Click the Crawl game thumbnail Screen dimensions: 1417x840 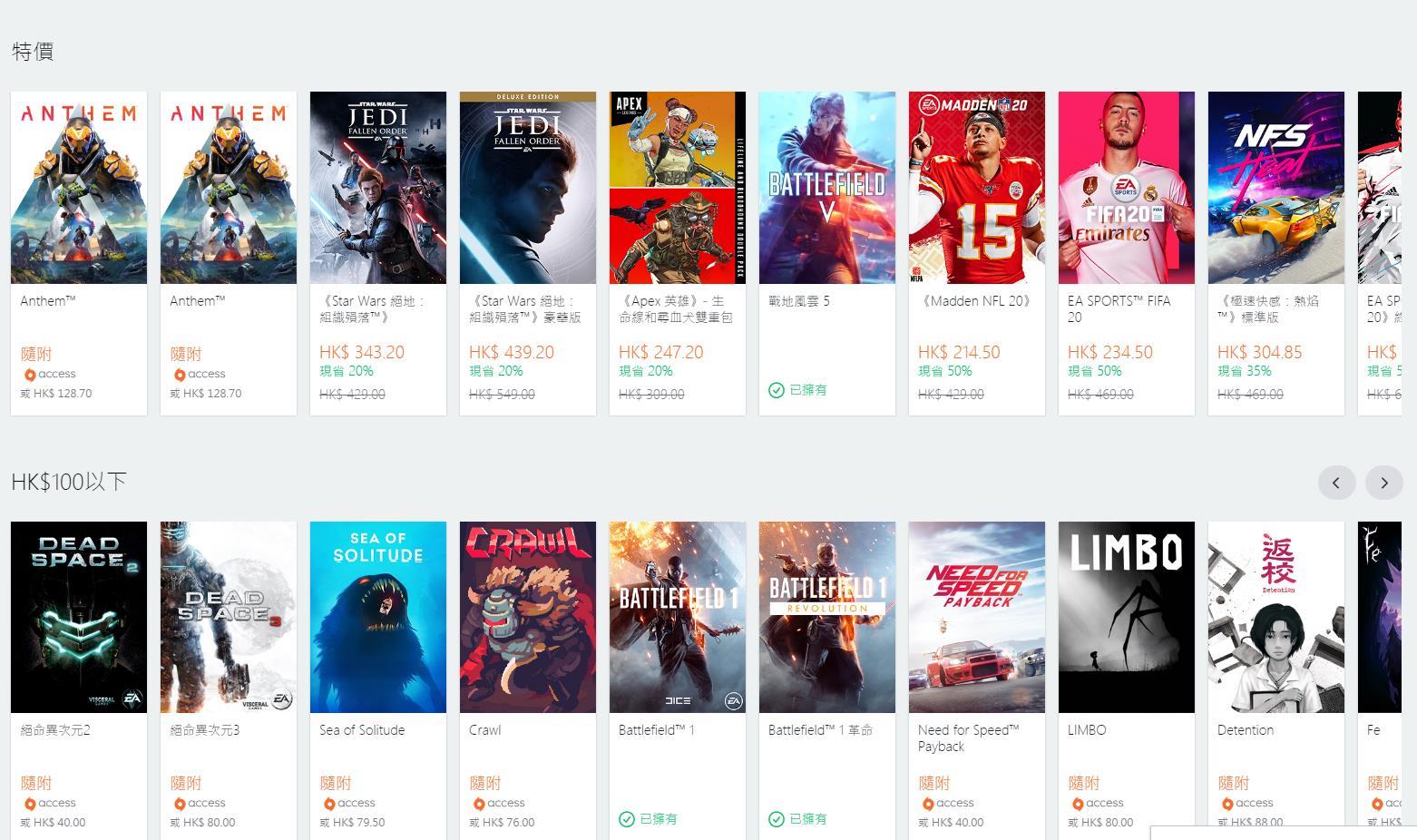click(528, 617)
